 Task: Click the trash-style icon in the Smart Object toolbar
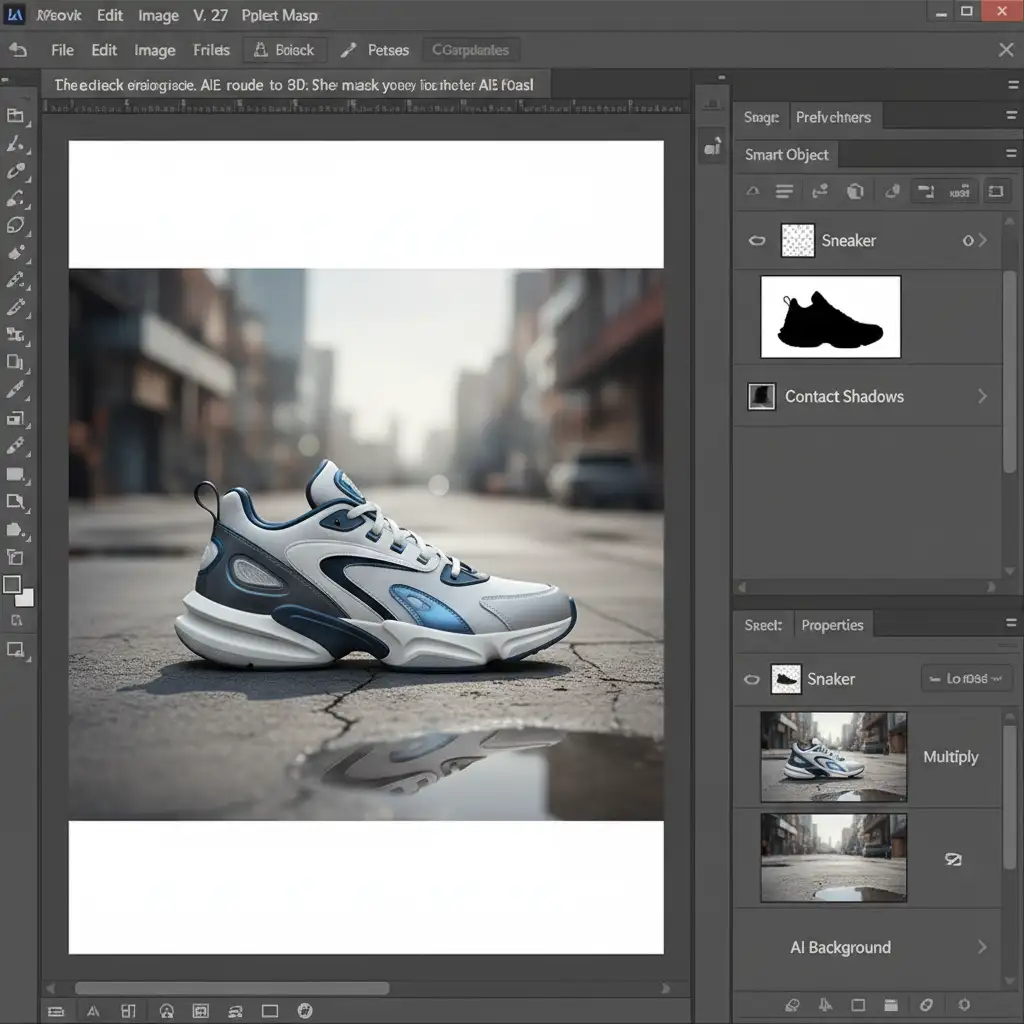[855, 191]
